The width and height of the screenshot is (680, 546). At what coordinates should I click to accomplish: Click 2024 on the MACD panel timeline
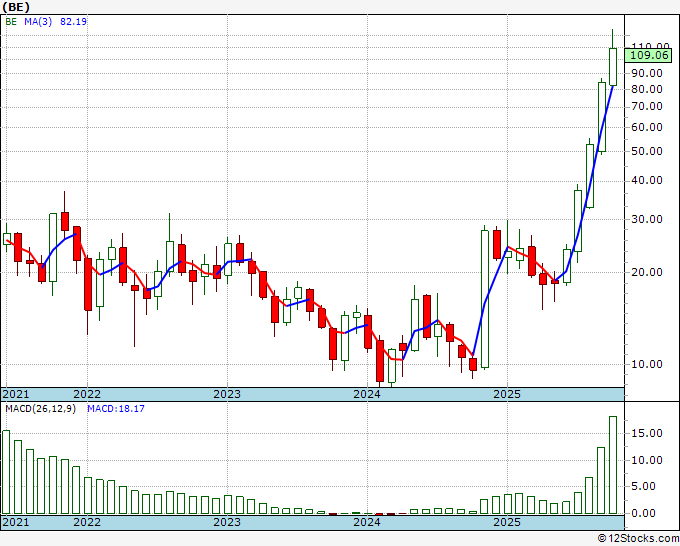367,523
